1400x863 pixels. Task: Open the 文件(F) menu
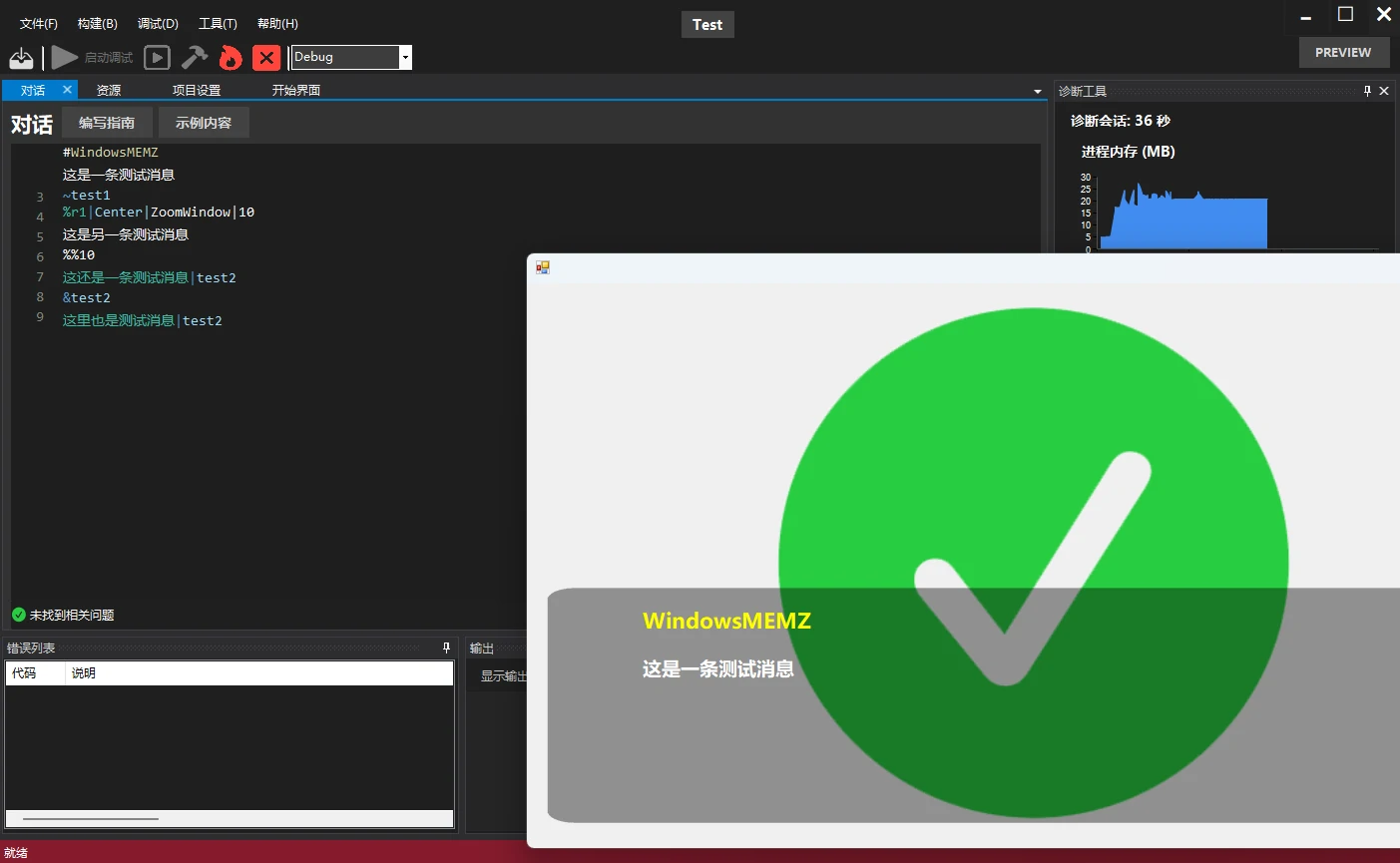pyautogui.click(x=39, y=23)
